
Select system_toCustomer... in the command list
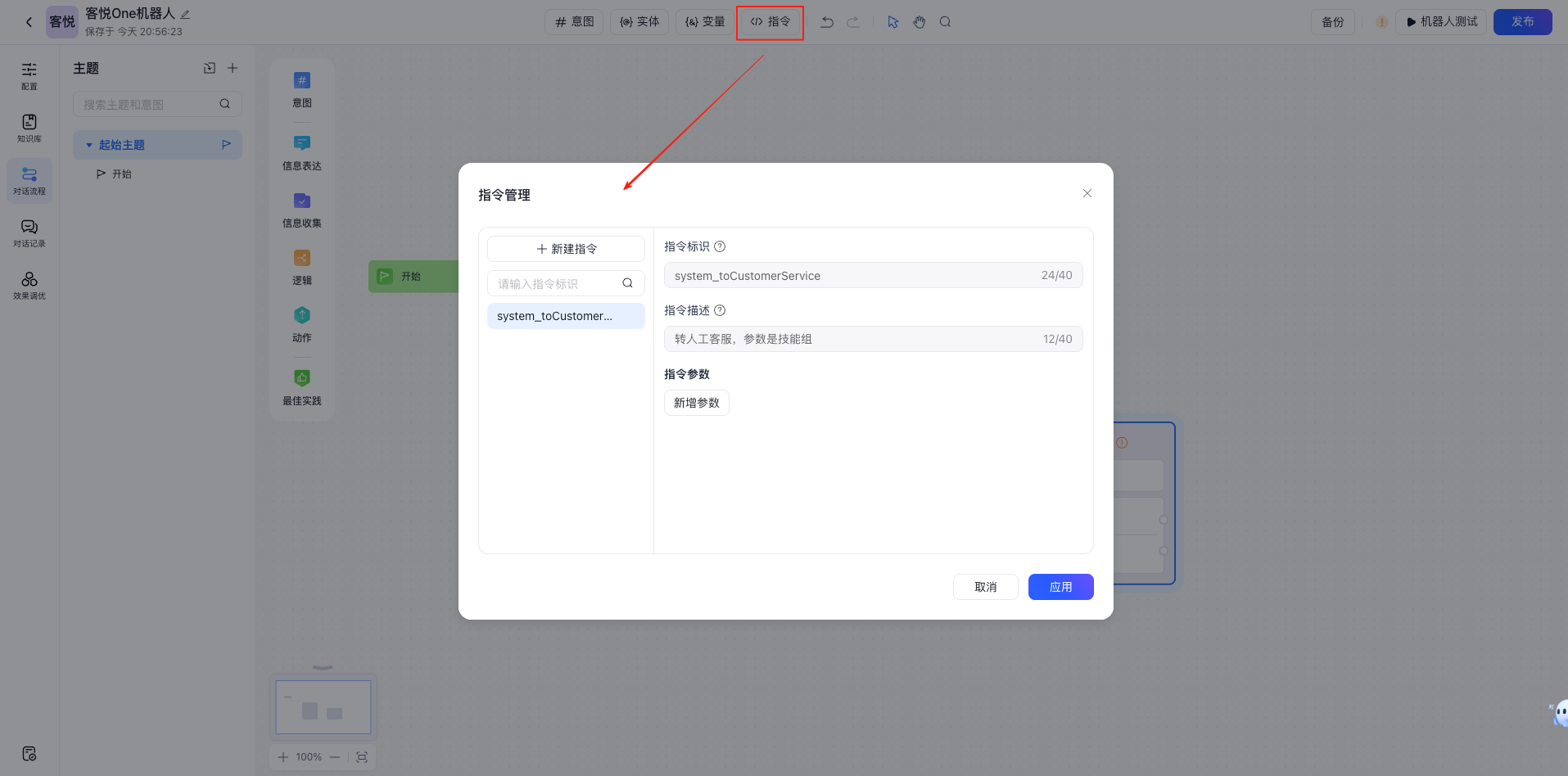(x=566, y=316)
